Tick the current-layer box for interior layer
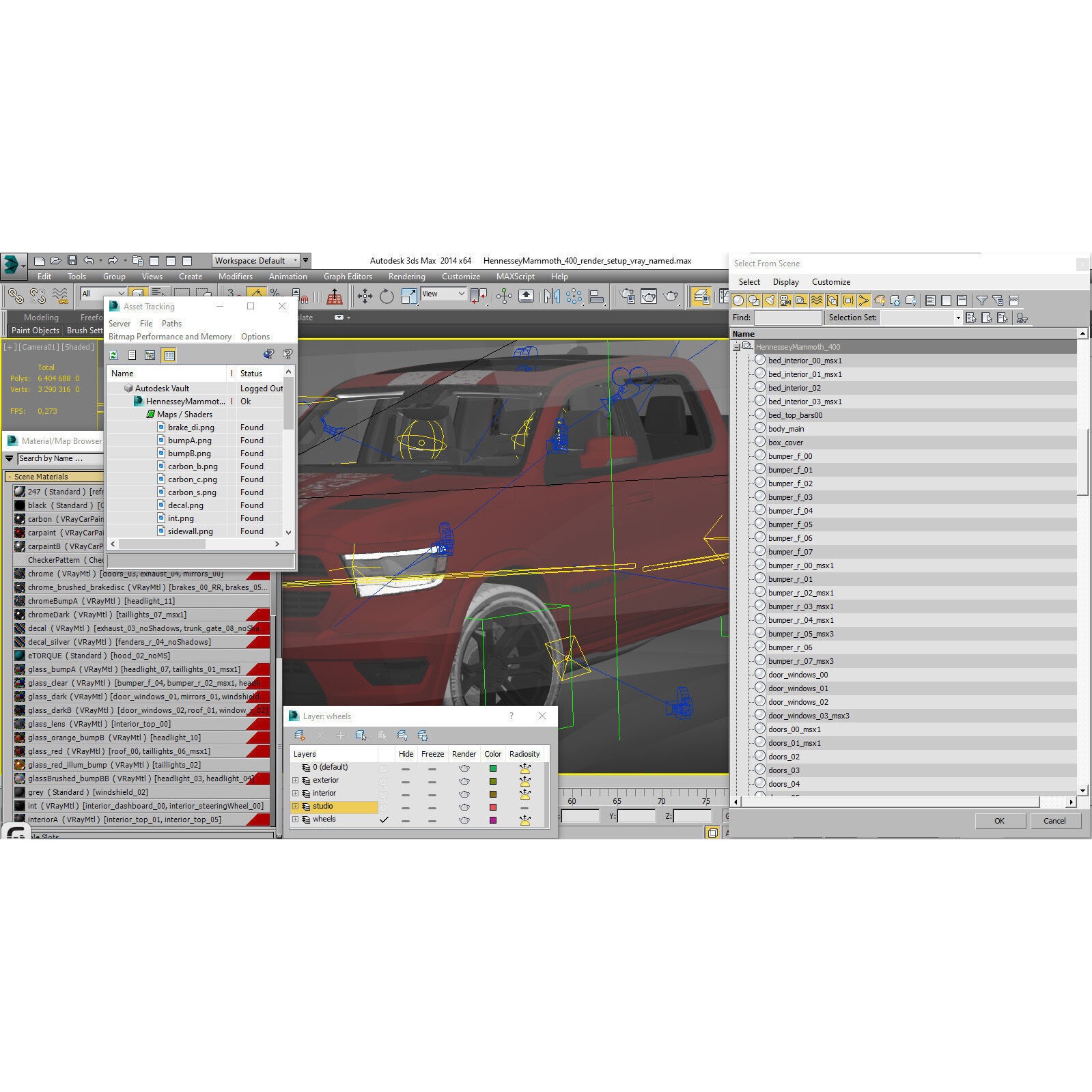 [x=384, y=794]
